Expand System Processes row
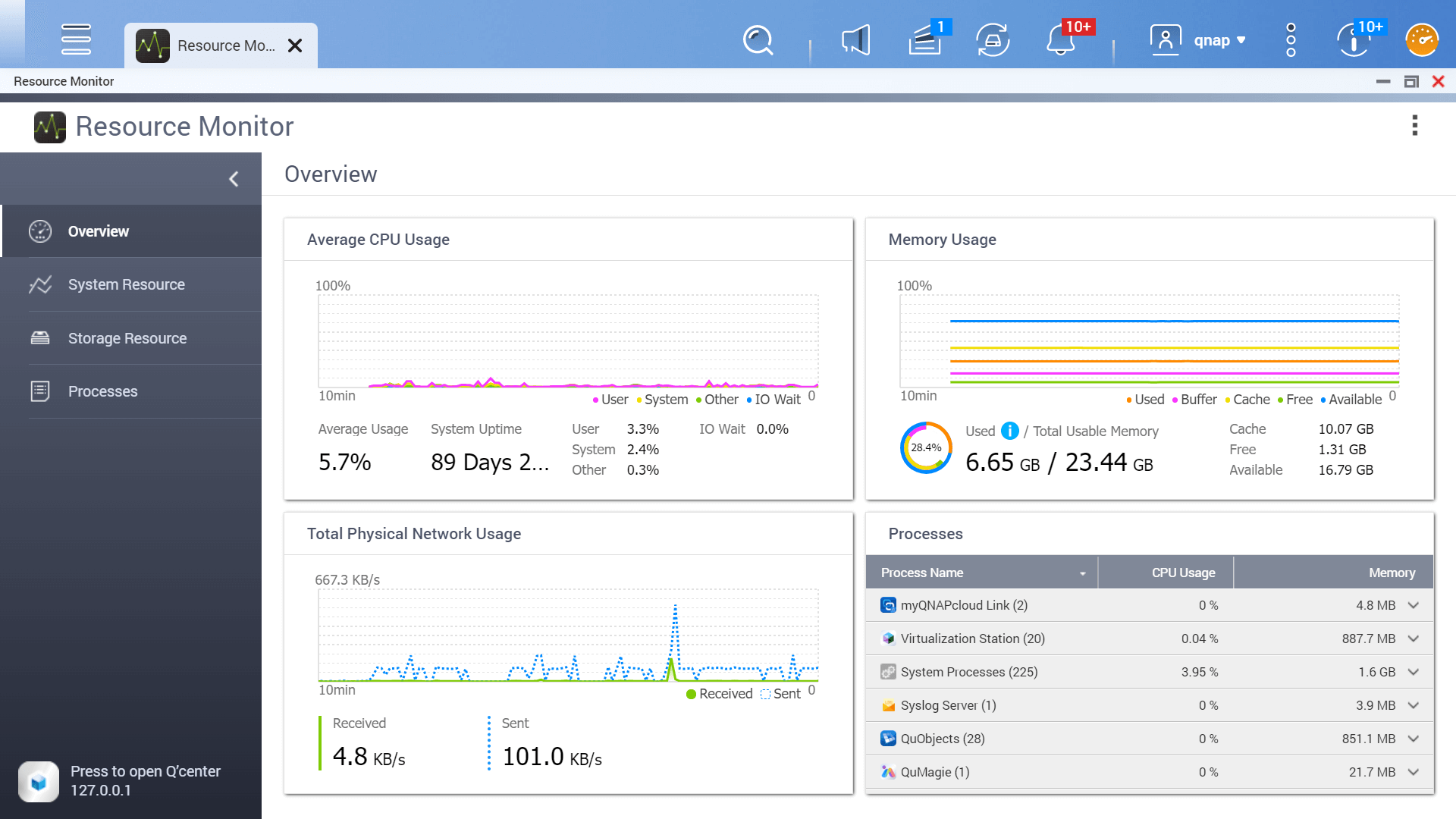1456x819 pixels. point(1413,672)
